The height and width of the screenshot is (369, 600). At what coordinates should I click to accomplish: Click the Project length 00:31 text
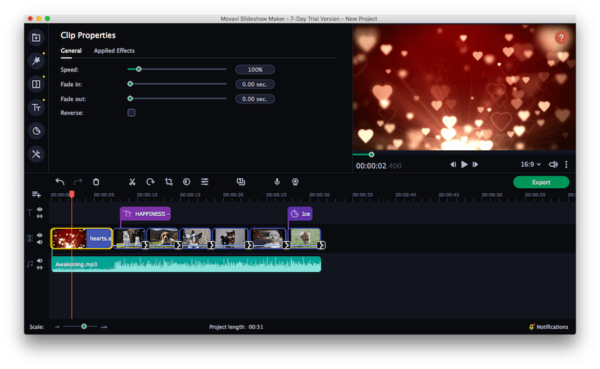pos(236,327)
